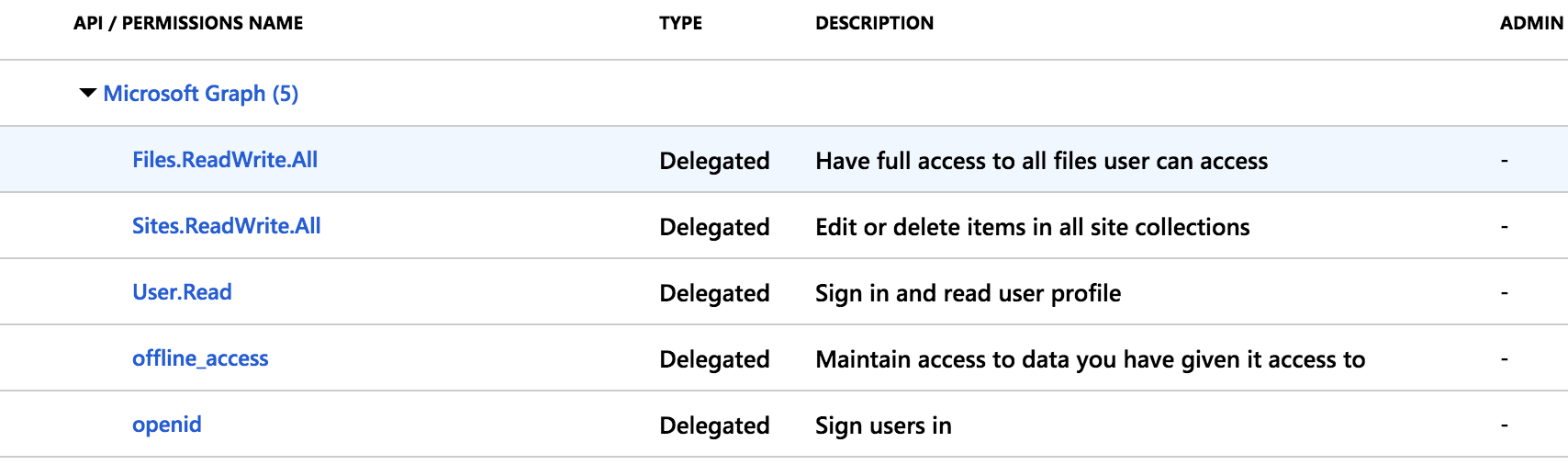This screenshot has width=1568, height=465.
Task: Click the Sites.ReadWrite.All permission link
Action: (x=227, y=226)
